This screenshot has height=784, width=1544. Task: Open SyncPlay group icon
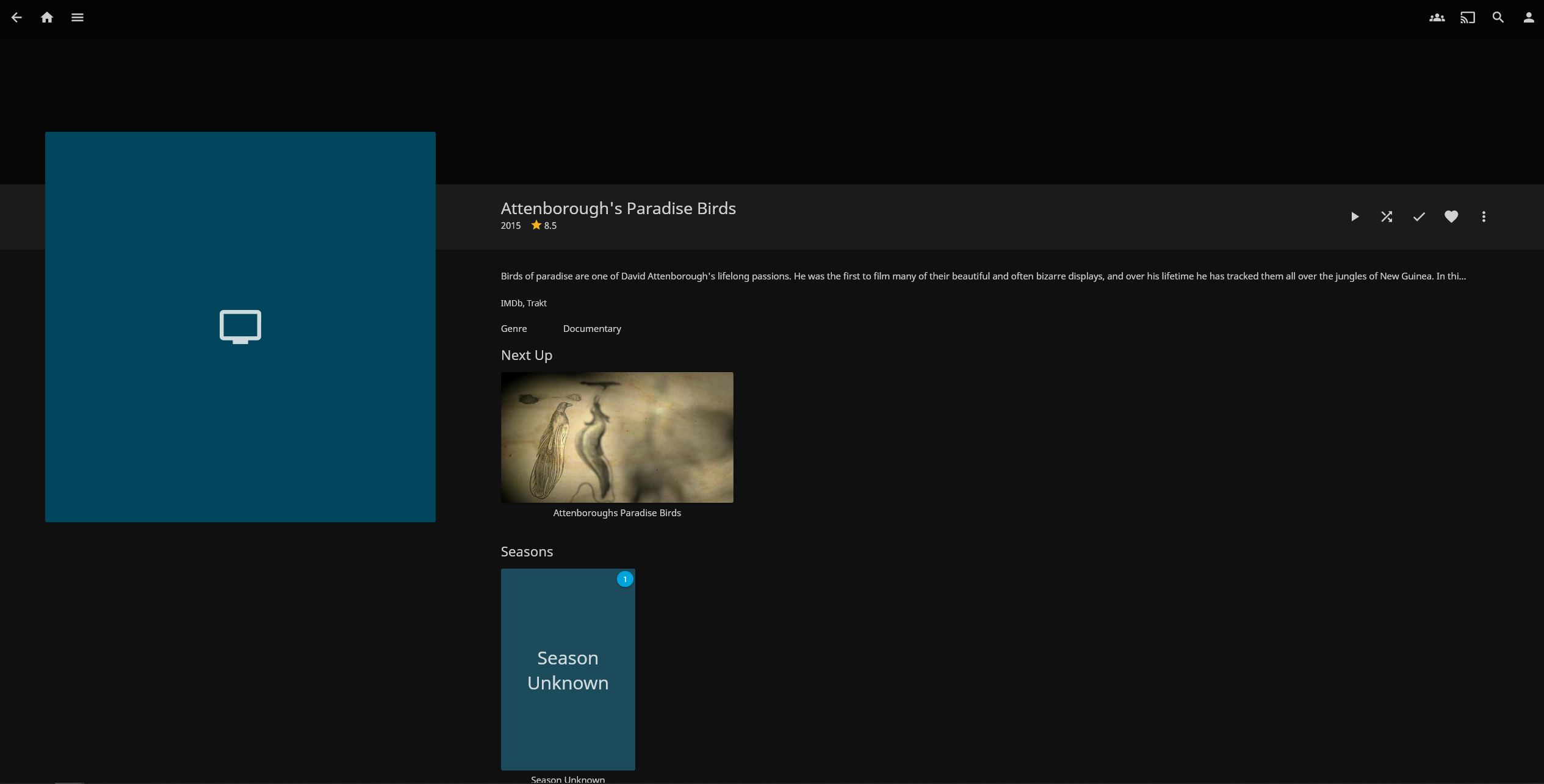coord(1437,18)
